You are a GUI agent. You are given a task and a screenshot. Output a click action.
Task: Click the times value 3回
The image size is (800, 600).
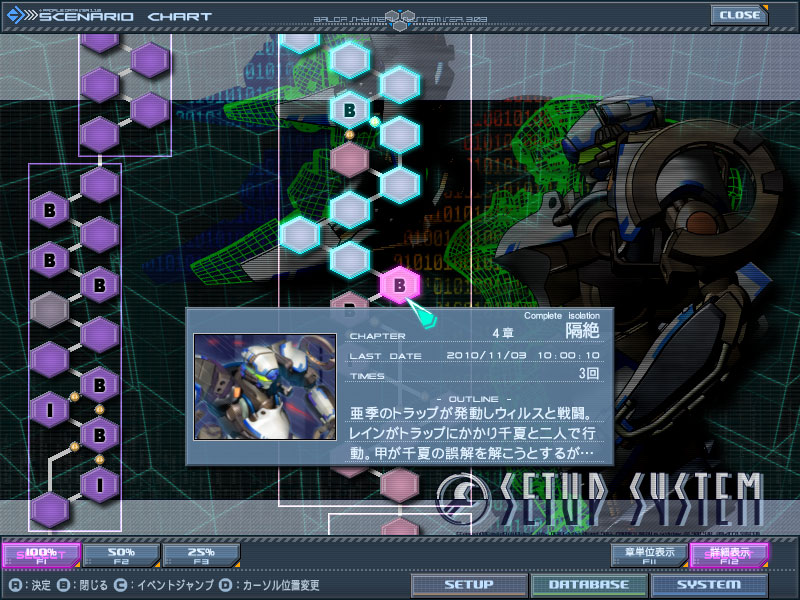(x=589, y=373)
